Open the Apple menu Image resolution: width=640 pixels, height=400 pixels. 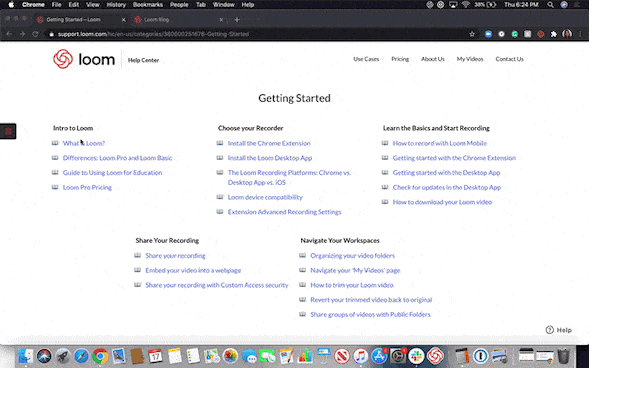(x=11, y=5)
